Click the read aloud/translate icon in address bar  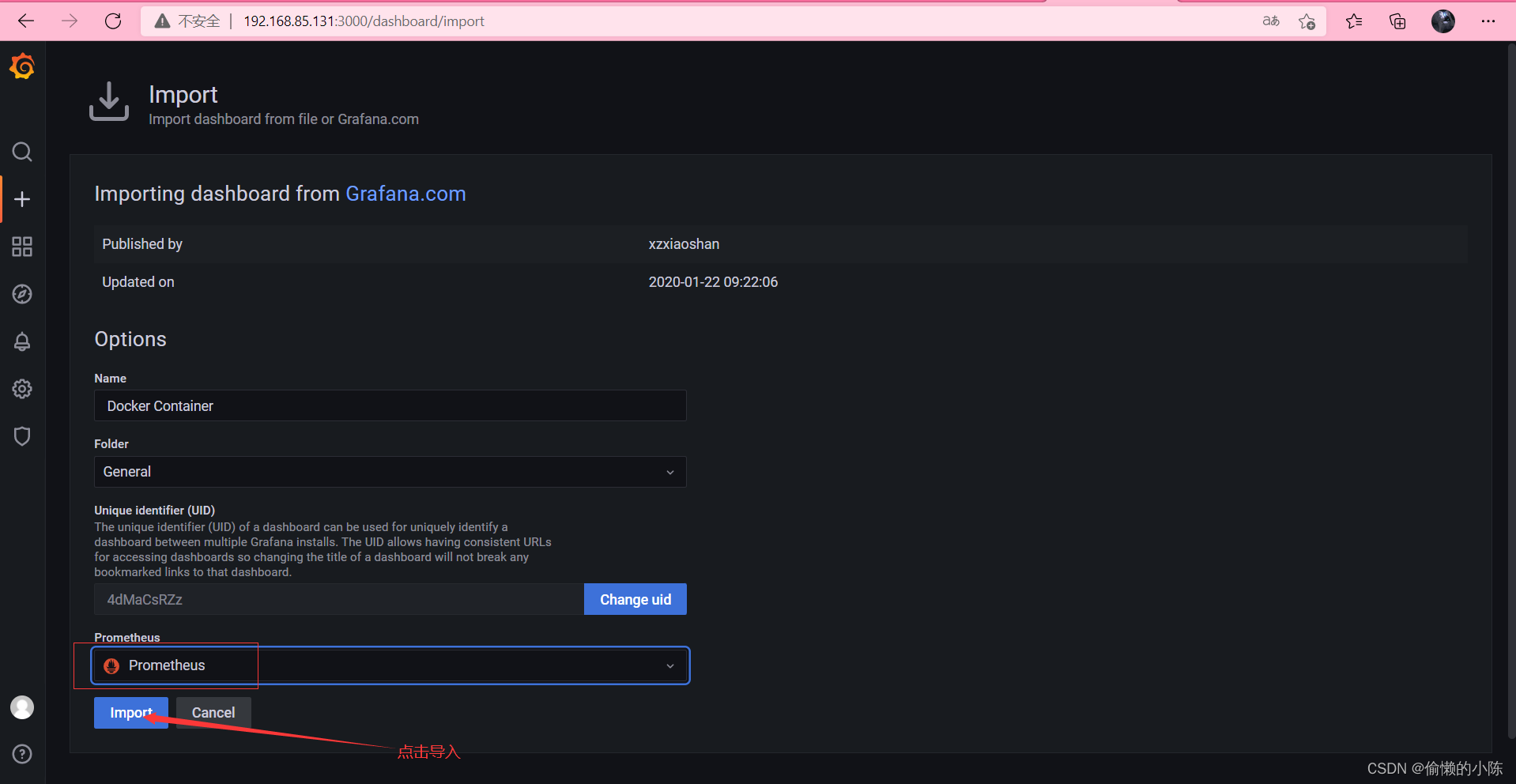[x=1271, y=21]
